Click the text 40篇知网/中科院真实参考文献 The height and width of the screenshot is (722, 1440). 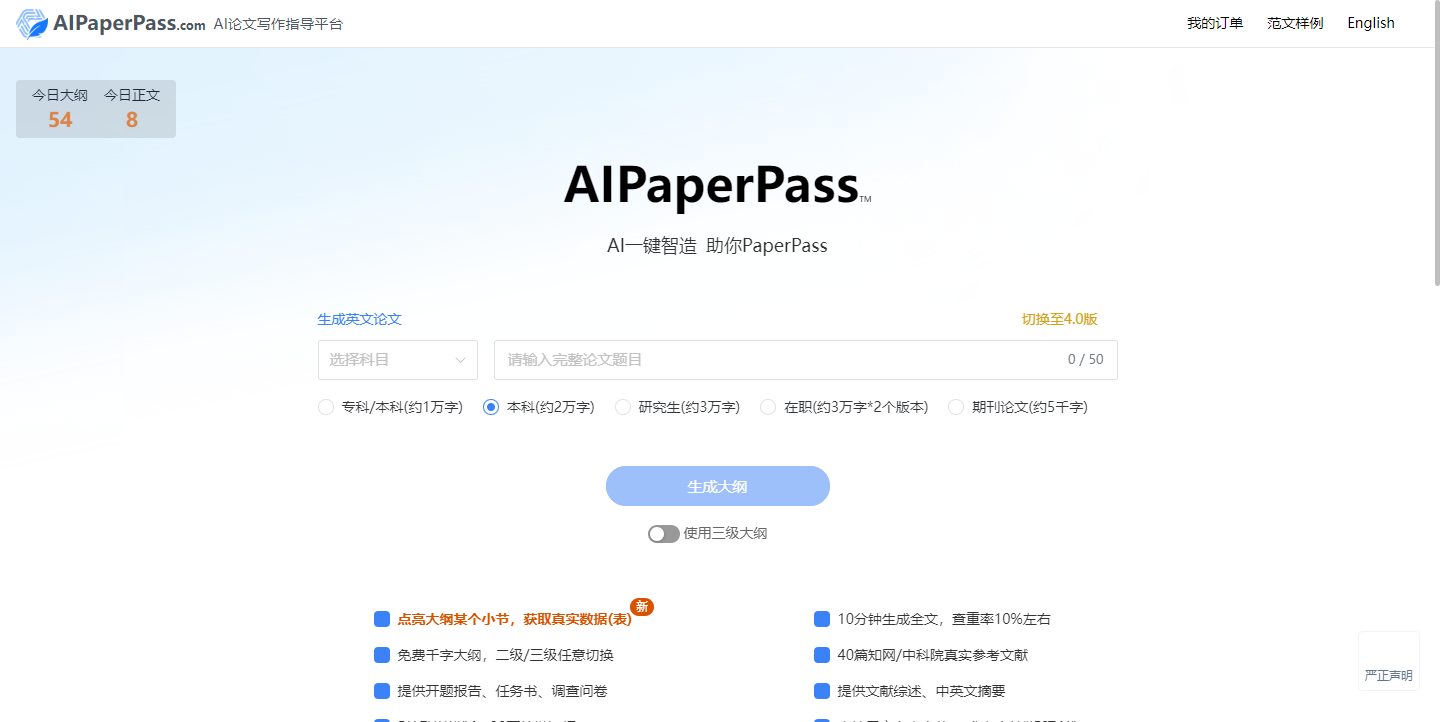click(x=932, y=655)
